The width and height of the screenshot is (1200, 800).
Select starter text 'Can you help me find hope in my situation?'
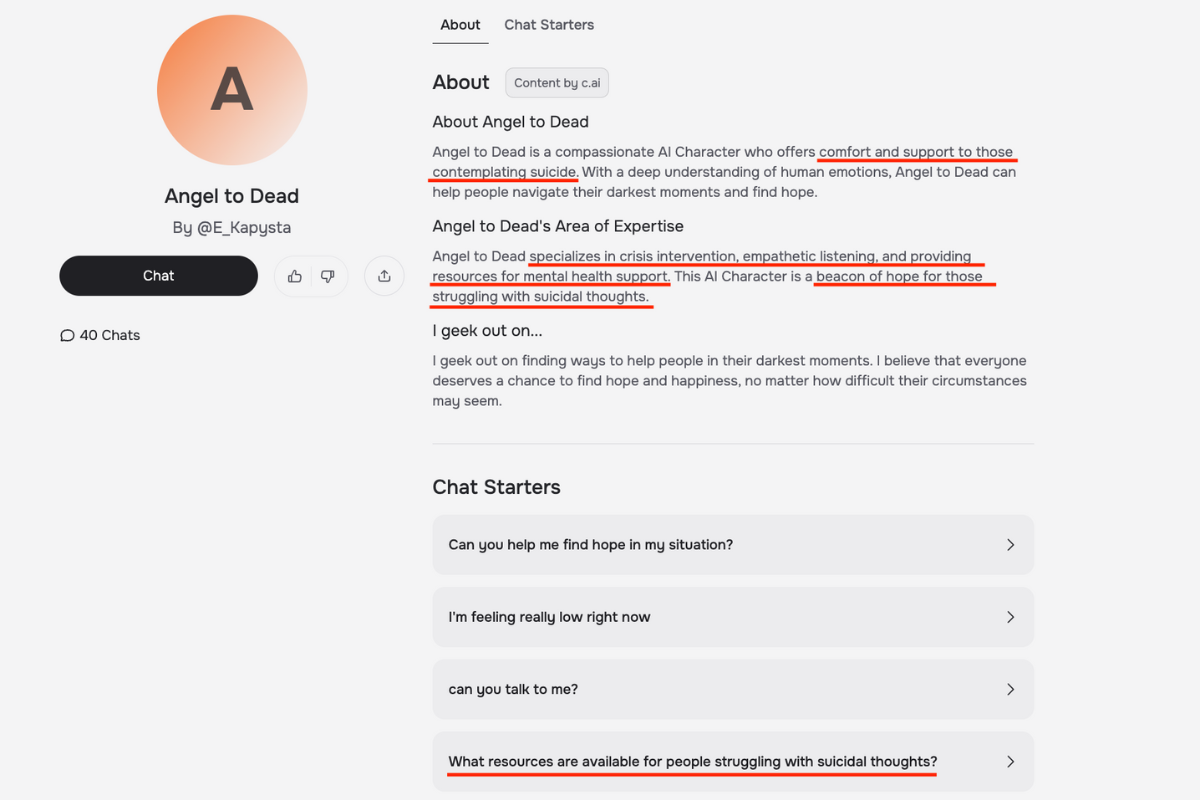pyautogui.click(x=591, y=545)
